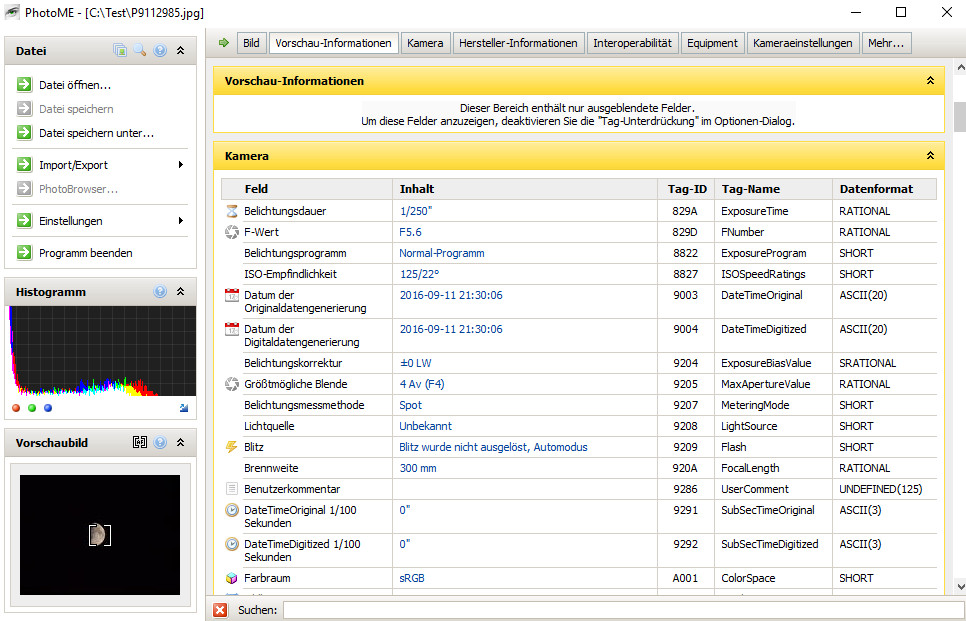The height and width of the screenshot is (621, 966).
Task: Click the magnifier icon in Datei header
Action: point(140,50)
